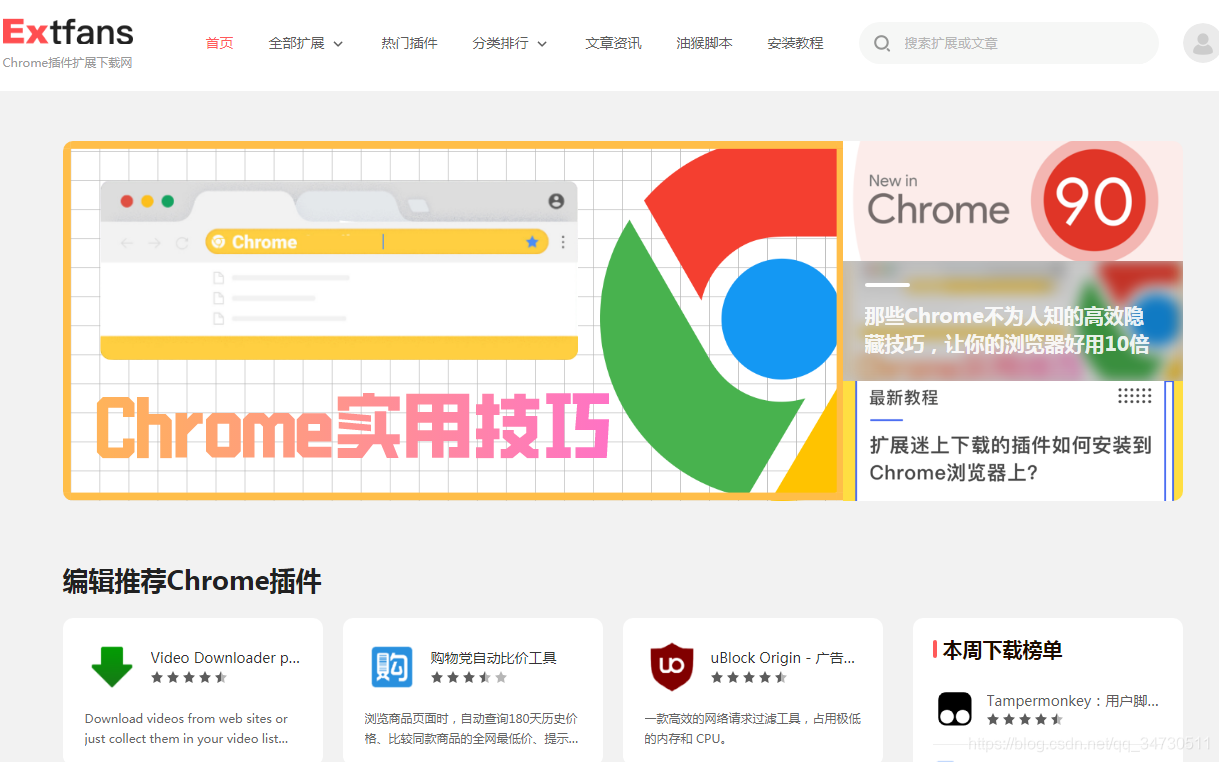Open 分类排行 nav item
This screenshot has height=762, width=1219.
pyautogui.click(x=500, y=43)
